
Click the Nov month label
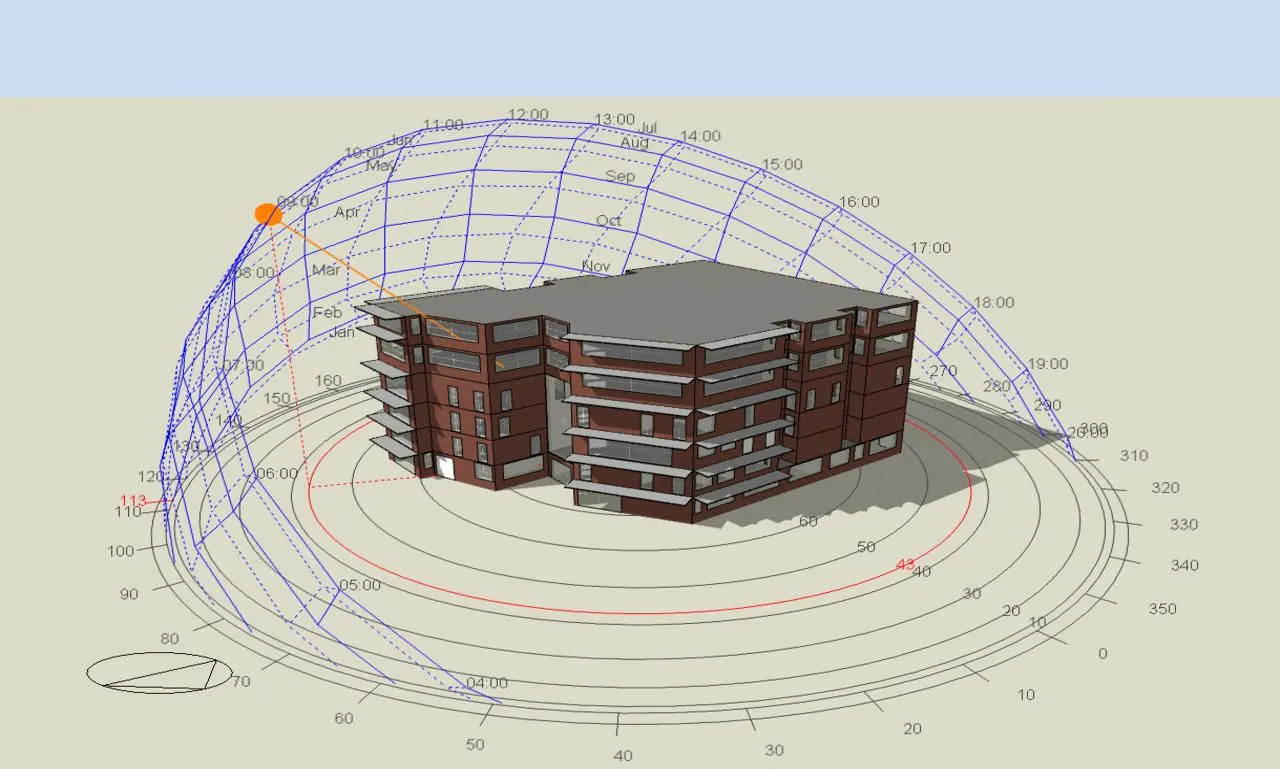click(596, 266)
